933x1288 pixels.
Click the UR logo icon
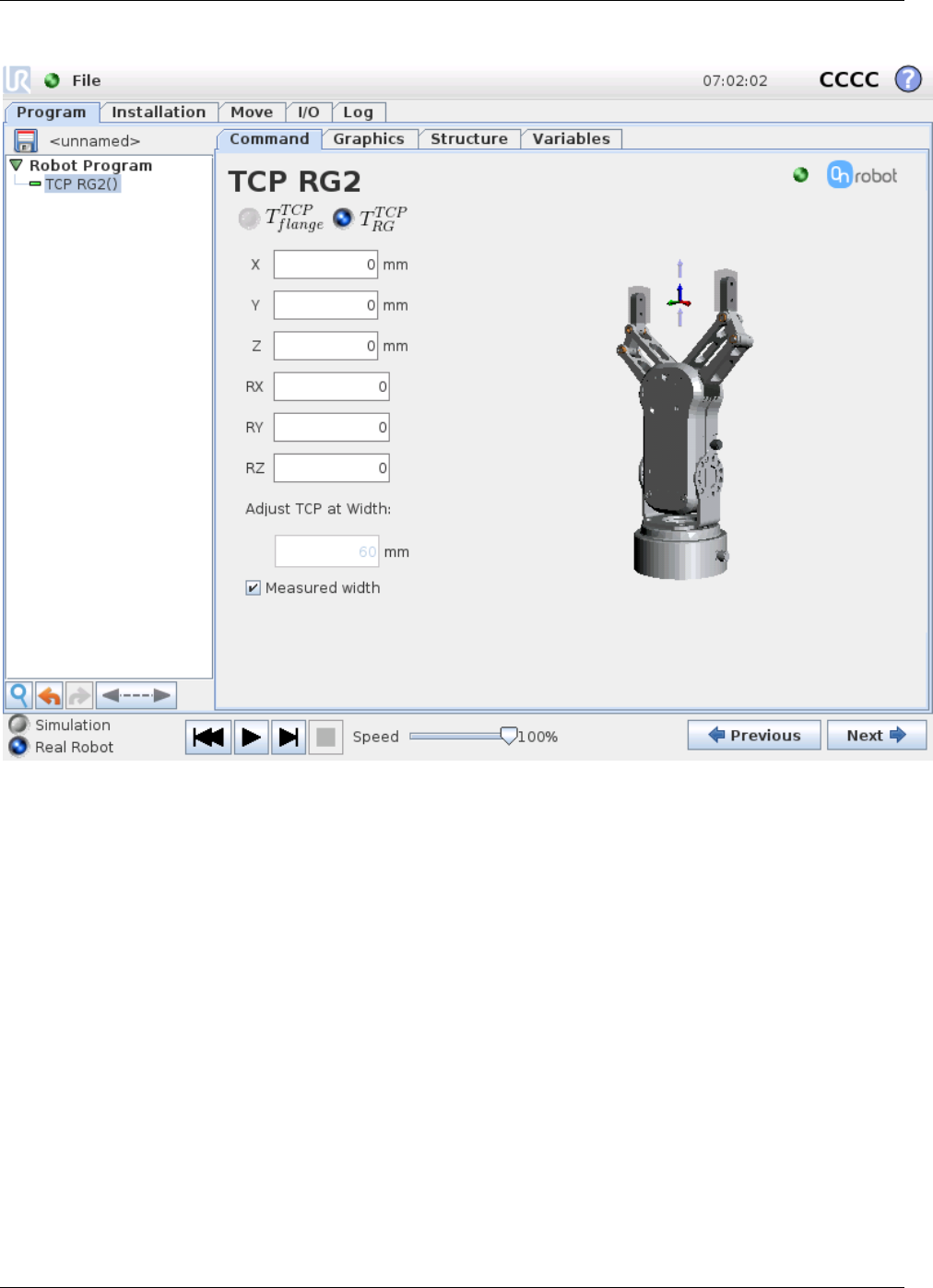tap(18, 80)
